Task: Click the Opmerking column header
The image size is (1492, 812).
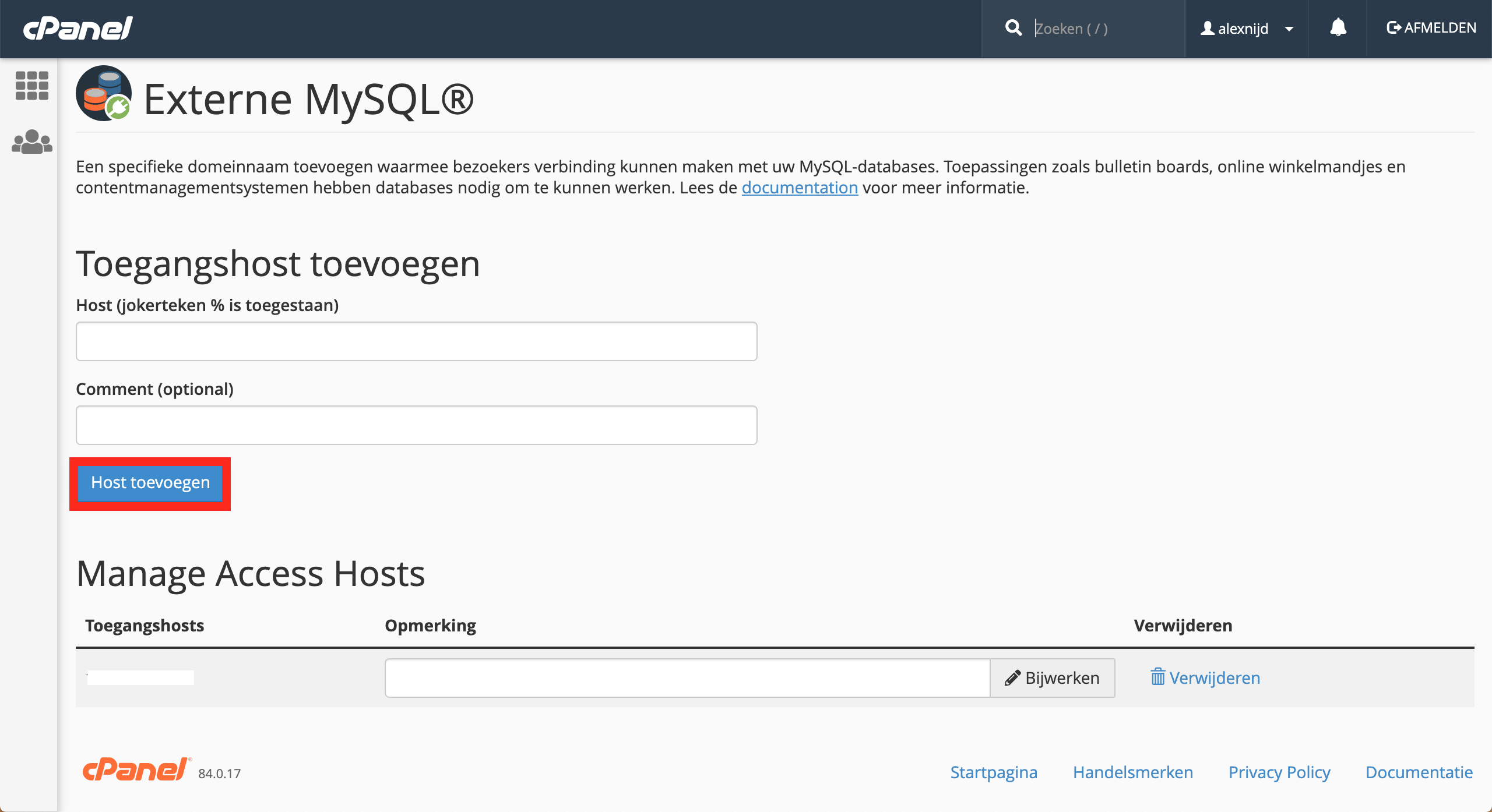Action: coord(431,626)
